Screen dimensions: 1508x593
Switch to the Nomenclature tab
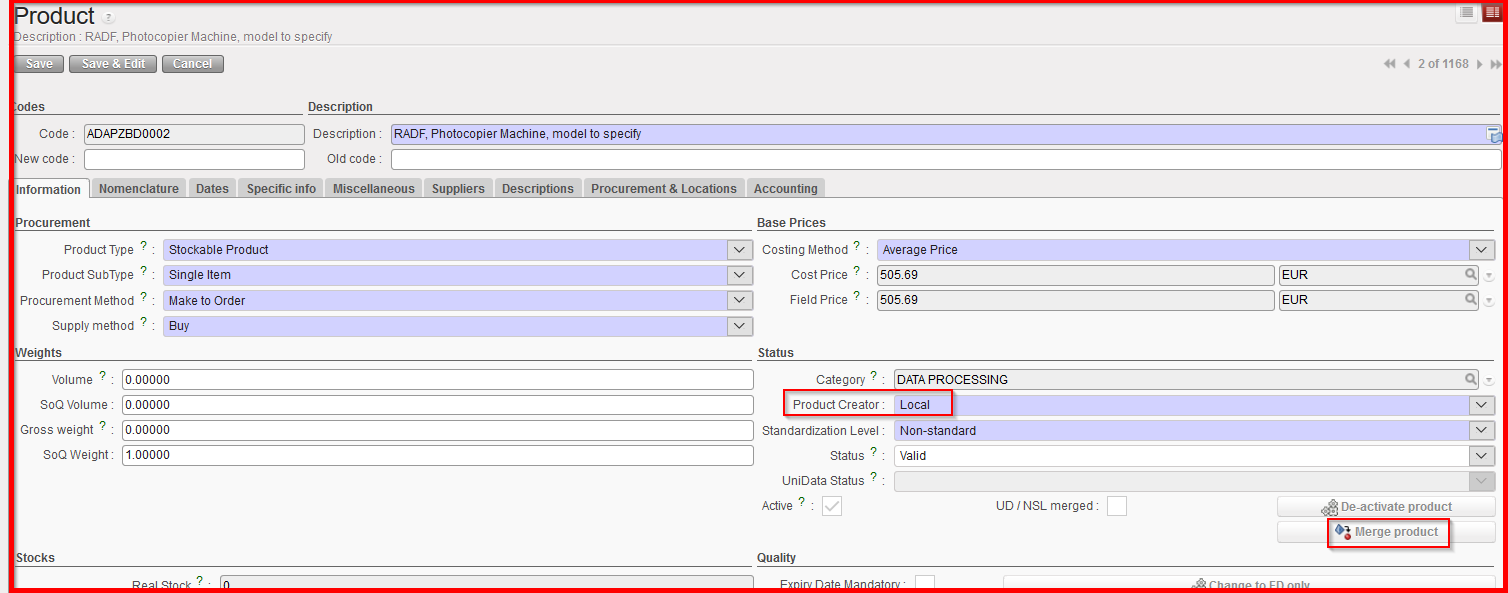click(x=139, y=189)
